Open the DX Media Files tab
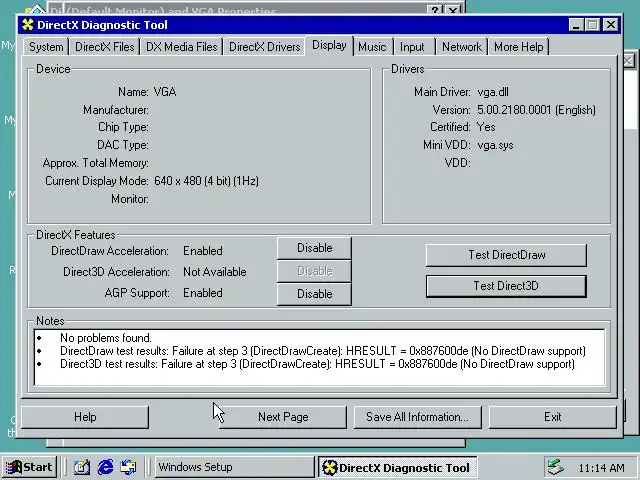Viewport: 640px width, 480px height. pos(182,47)
